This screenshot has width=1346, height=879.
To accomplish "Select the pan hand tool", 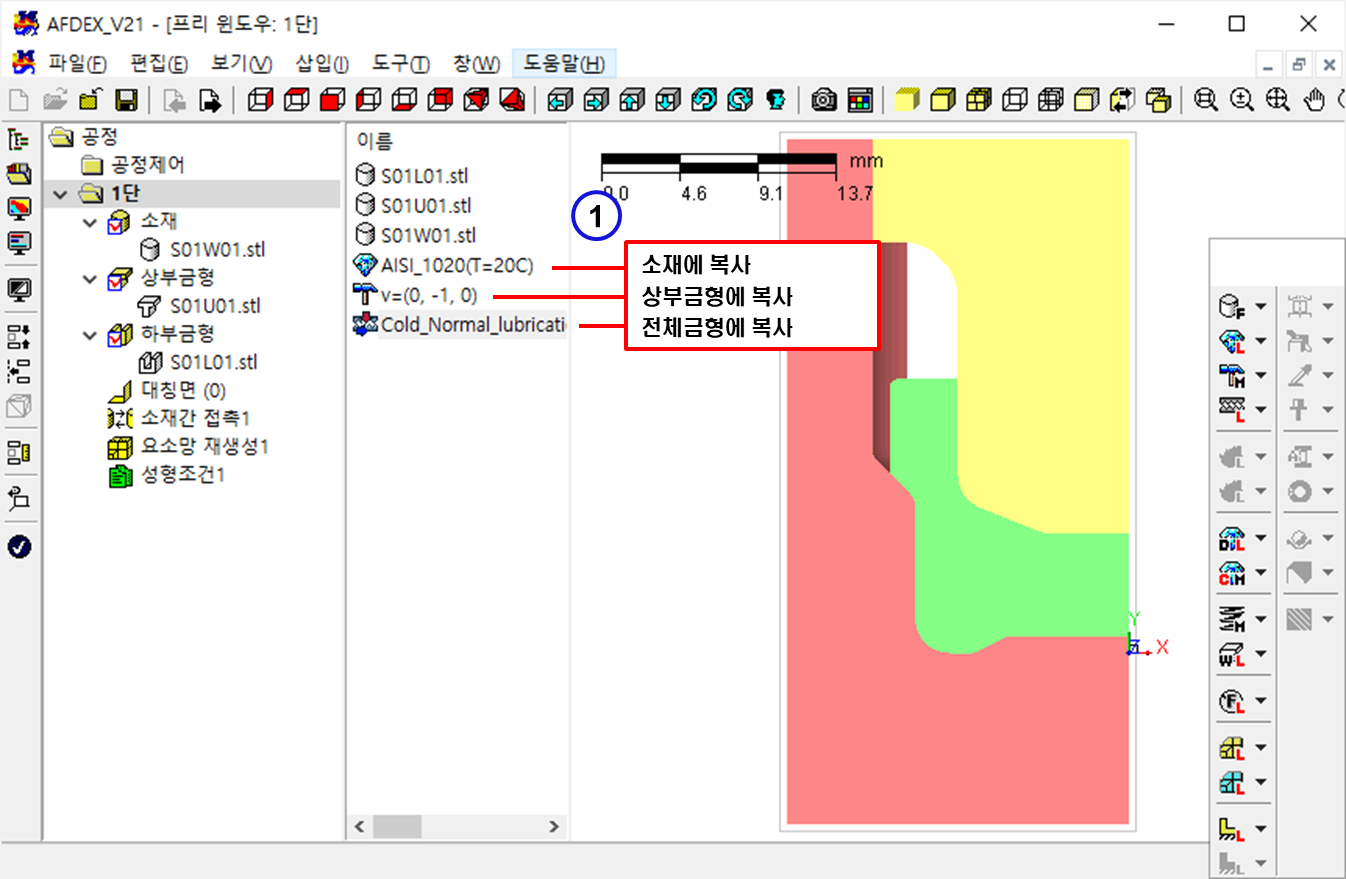I will click(x=1317, y=99).
